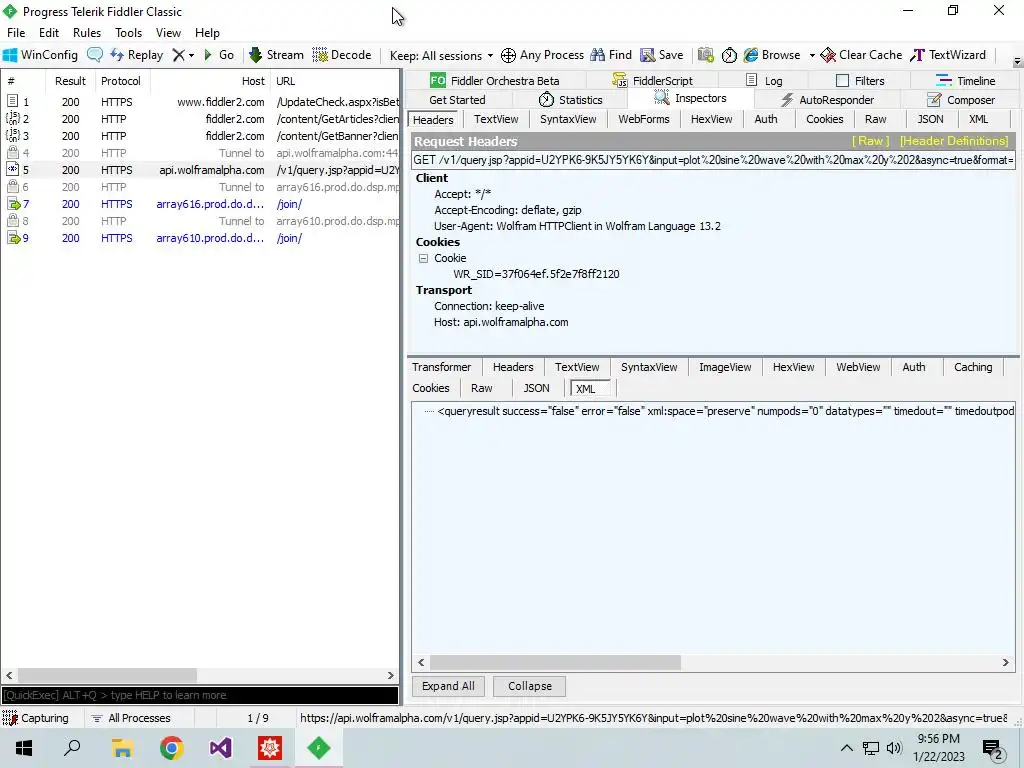Click the Collapse button
Screen dimensions: 1024x768
[530, 686]
